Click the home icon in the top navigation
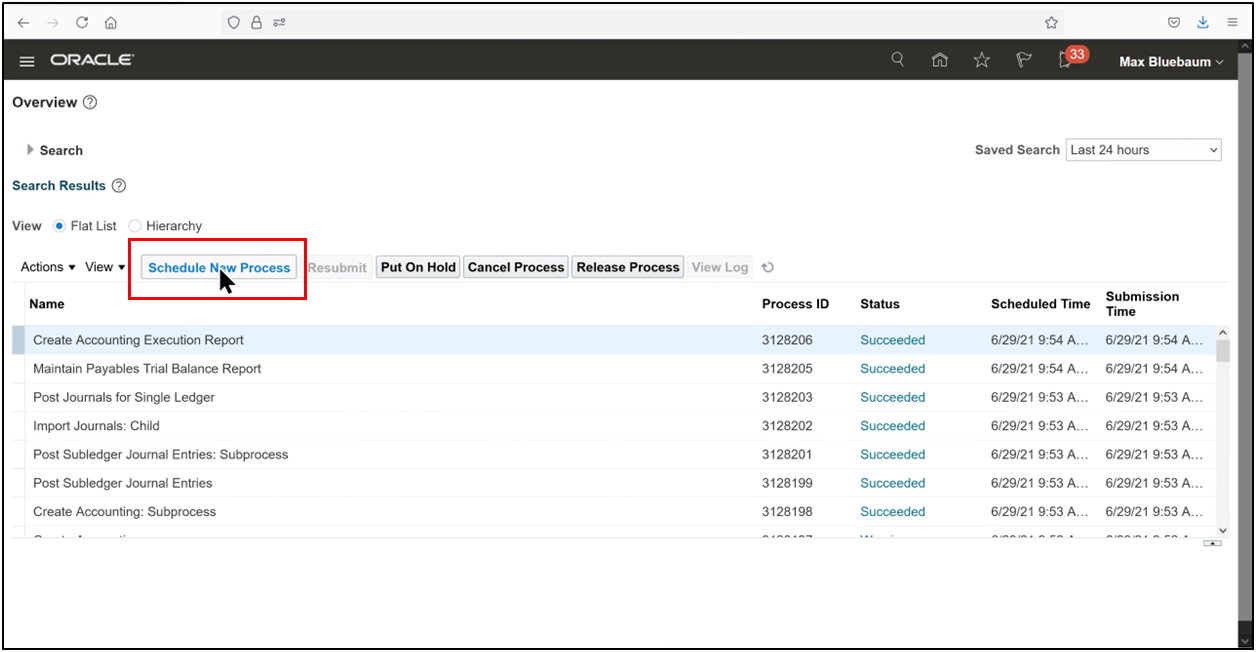 [x=939, y=60]
